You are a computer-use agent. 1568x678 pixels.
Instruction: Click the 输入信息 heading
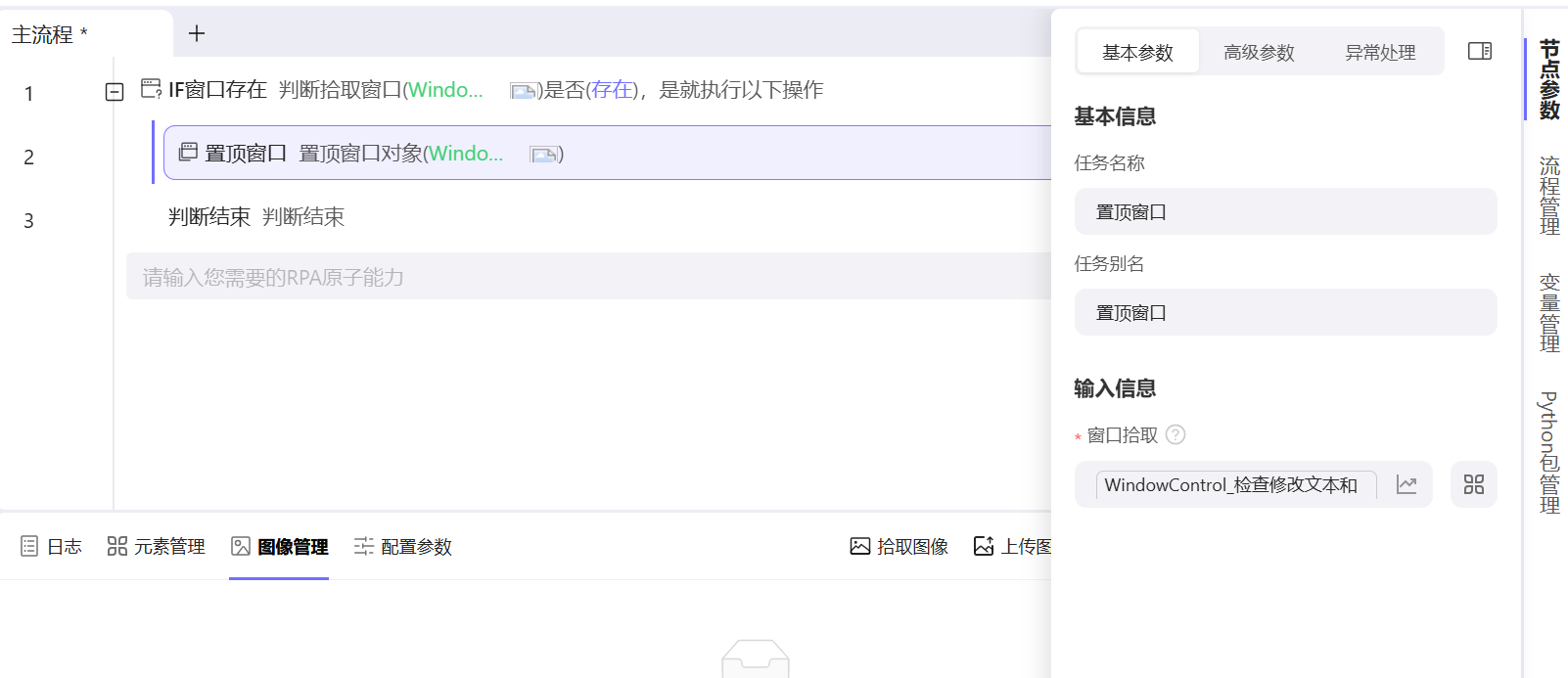(x=1115, y=388)
